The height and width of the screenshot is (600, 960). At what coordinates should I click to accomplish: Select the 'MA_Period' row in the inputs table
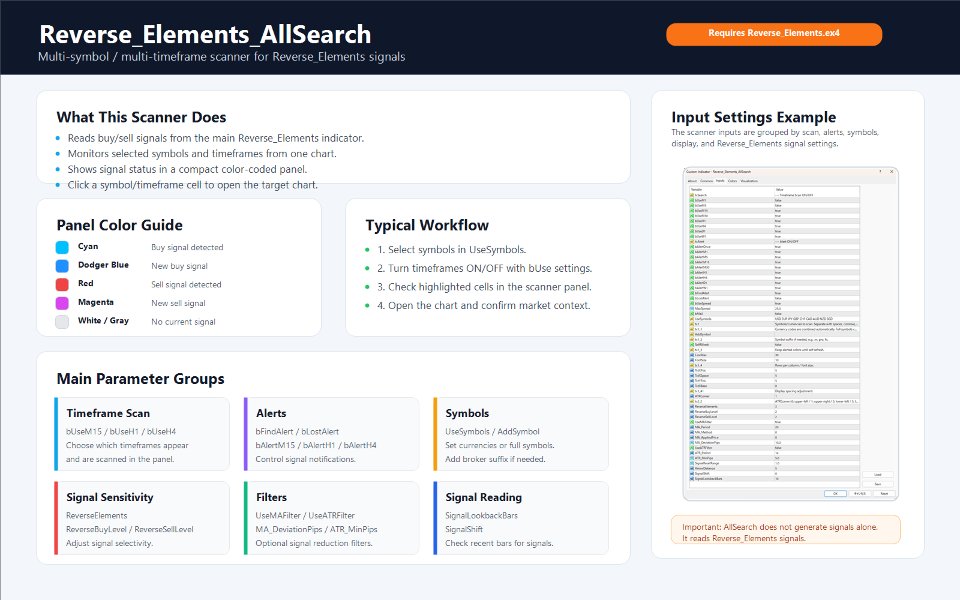(774, 427)
